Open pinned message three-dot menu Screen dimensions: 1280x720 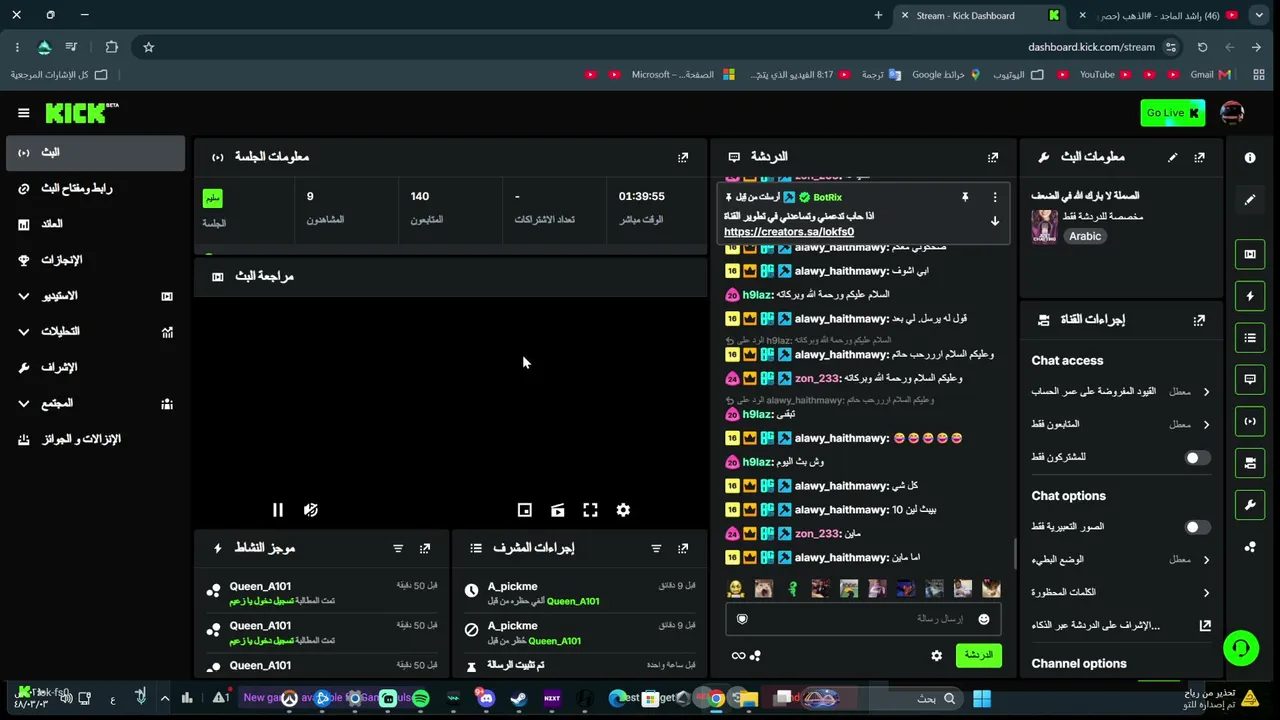[x=995, y=197]
